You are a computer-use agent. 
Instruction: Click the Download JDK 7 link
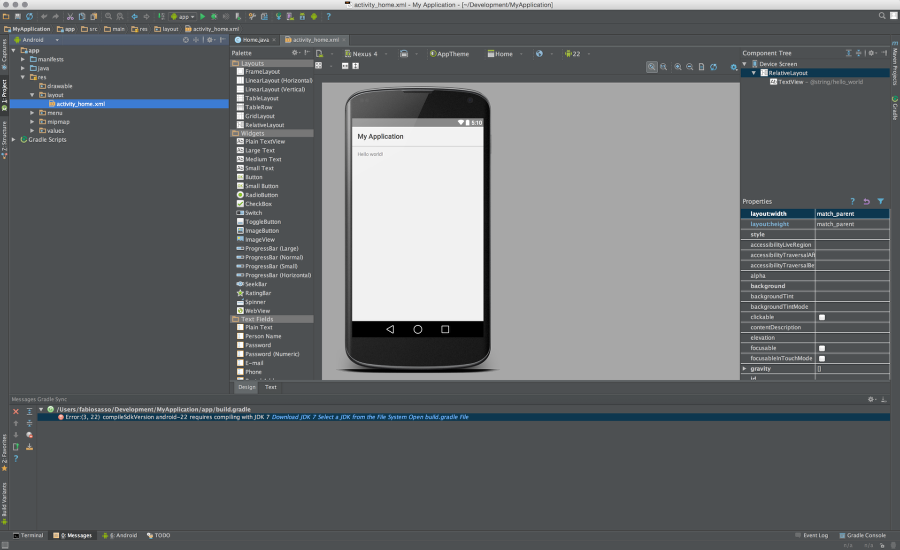294,417
